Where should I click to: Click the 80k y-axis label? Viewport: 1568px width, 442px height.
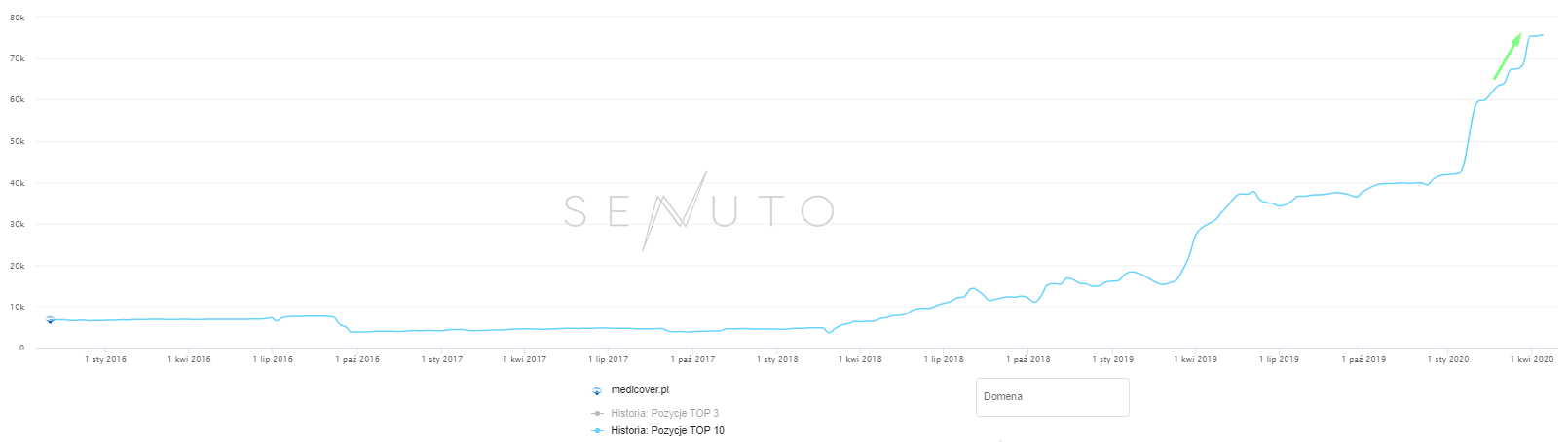pos(17,18)
